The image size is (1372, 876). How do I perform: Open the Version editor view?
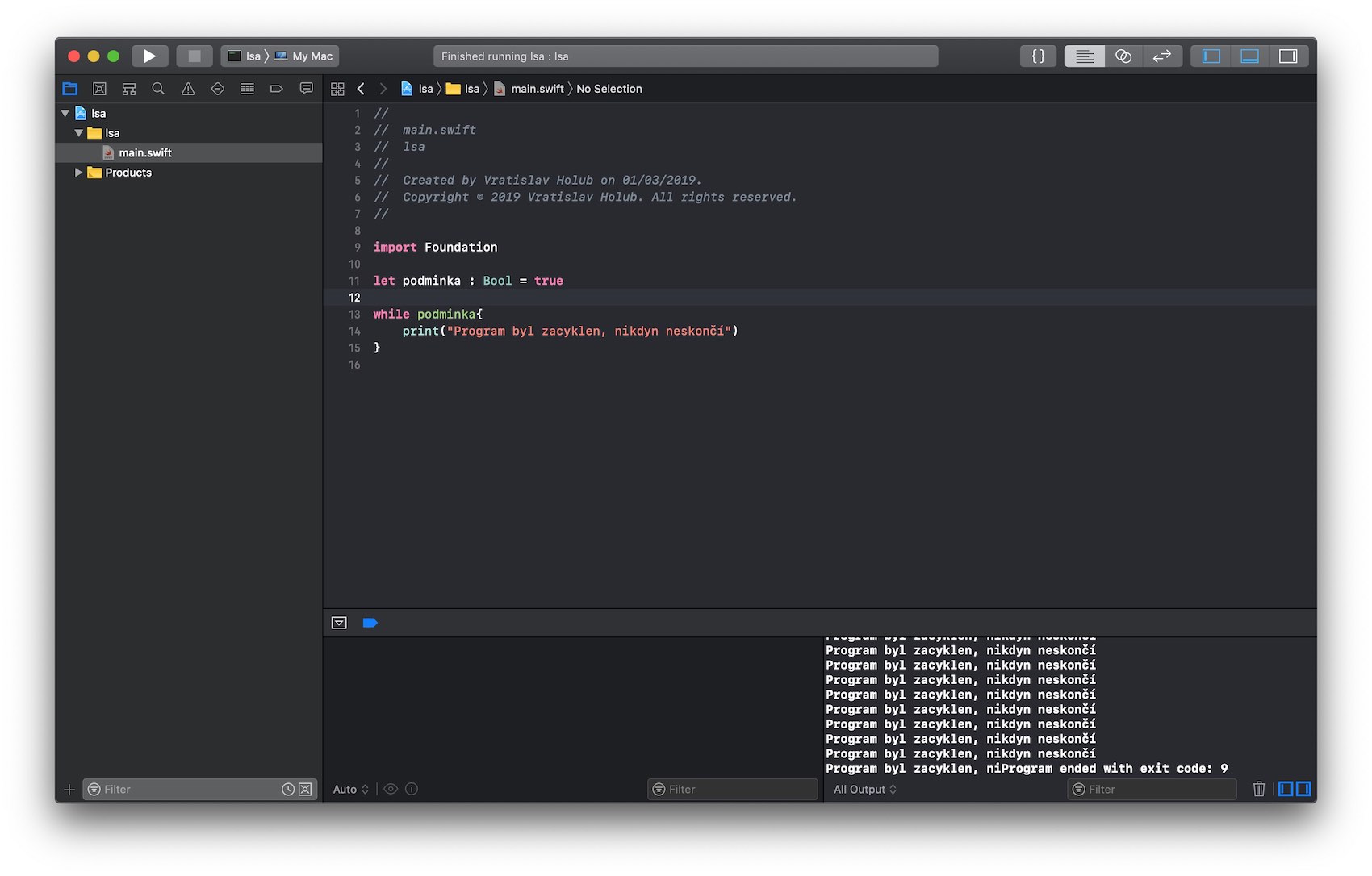(x=1161, y=56)
